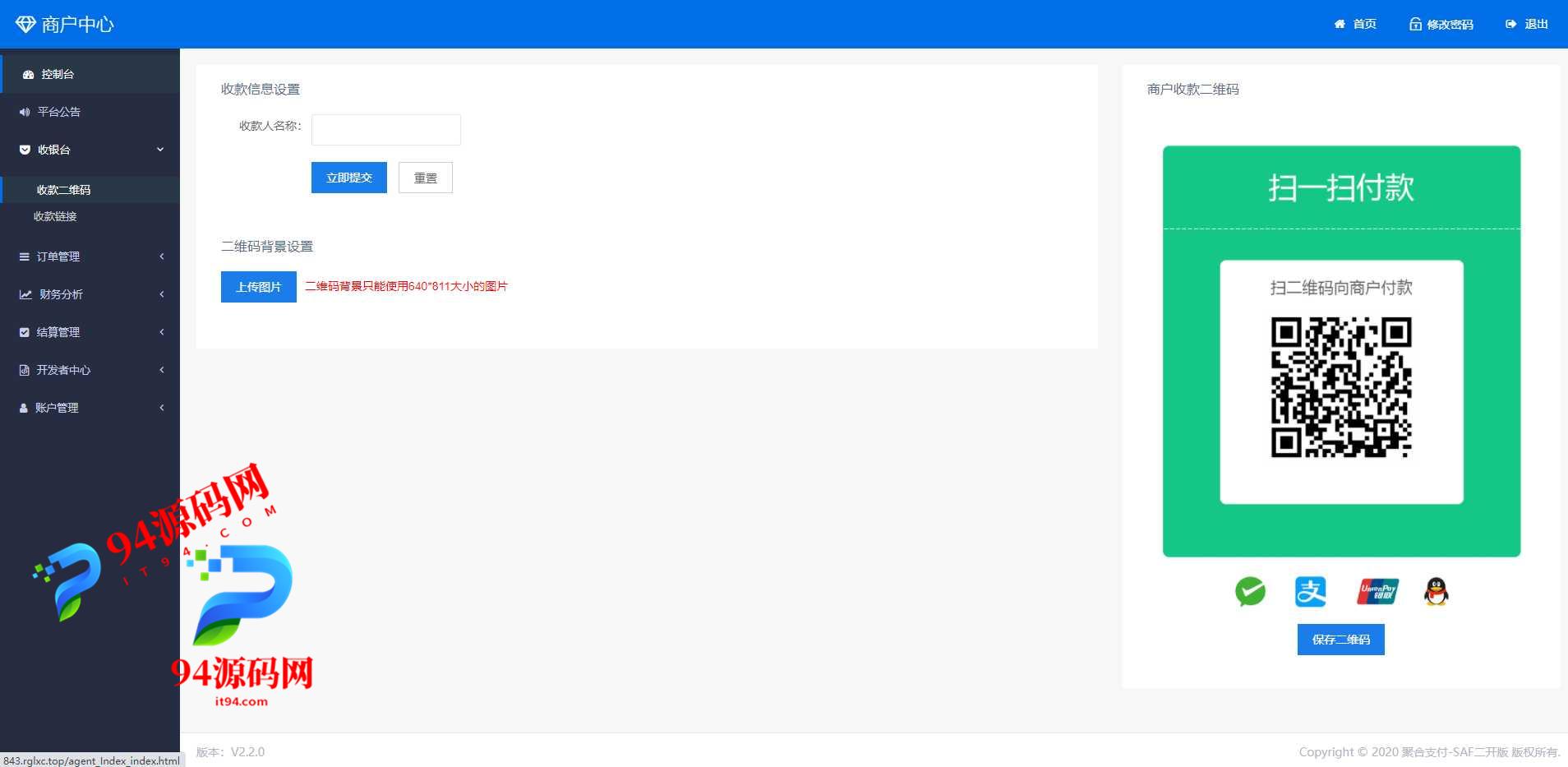Click the lock icon for 修改密码

[x=1415, y=24]
